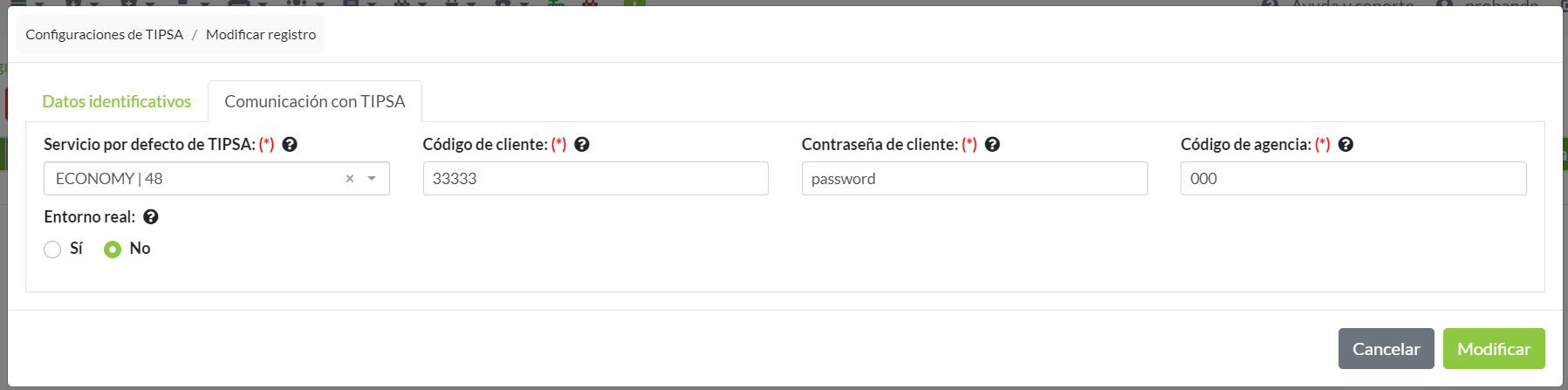Viewport: 1568px width, 390px height.
Task: Select the Comunicación con TIPSA tab
Action: tap(315, 102)
